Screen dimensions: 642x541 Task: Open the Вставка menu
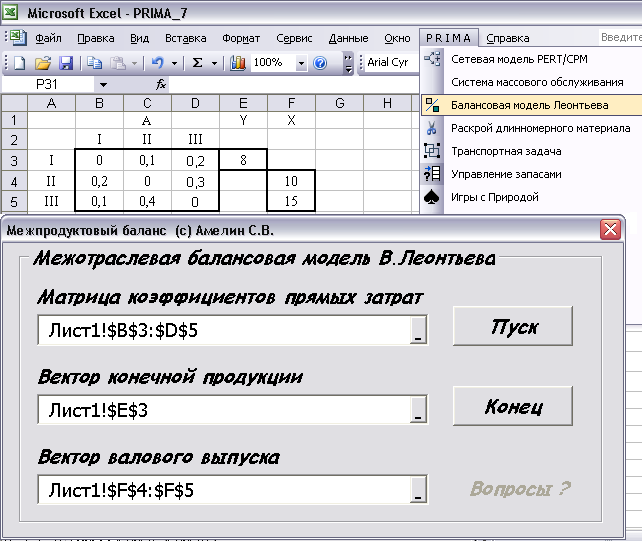(x=185, y=38)
